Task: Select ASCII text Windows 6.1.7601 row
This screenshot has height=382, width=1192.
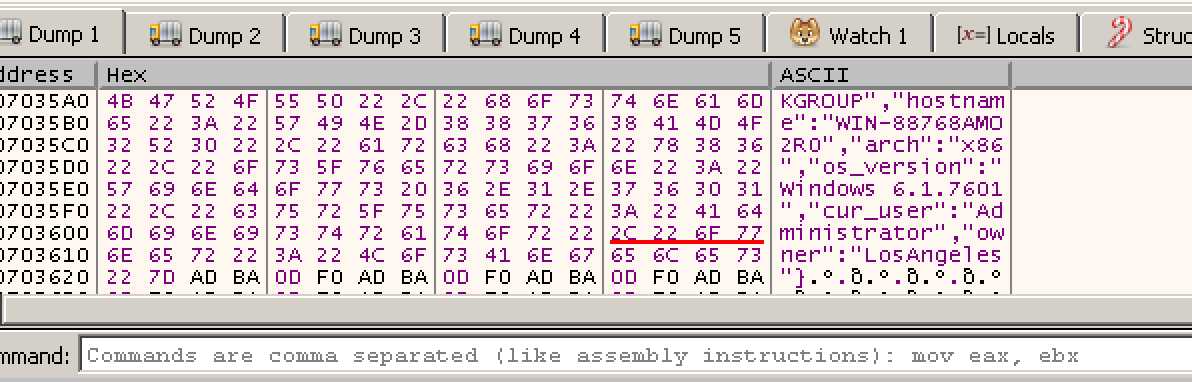Action: 891,189
